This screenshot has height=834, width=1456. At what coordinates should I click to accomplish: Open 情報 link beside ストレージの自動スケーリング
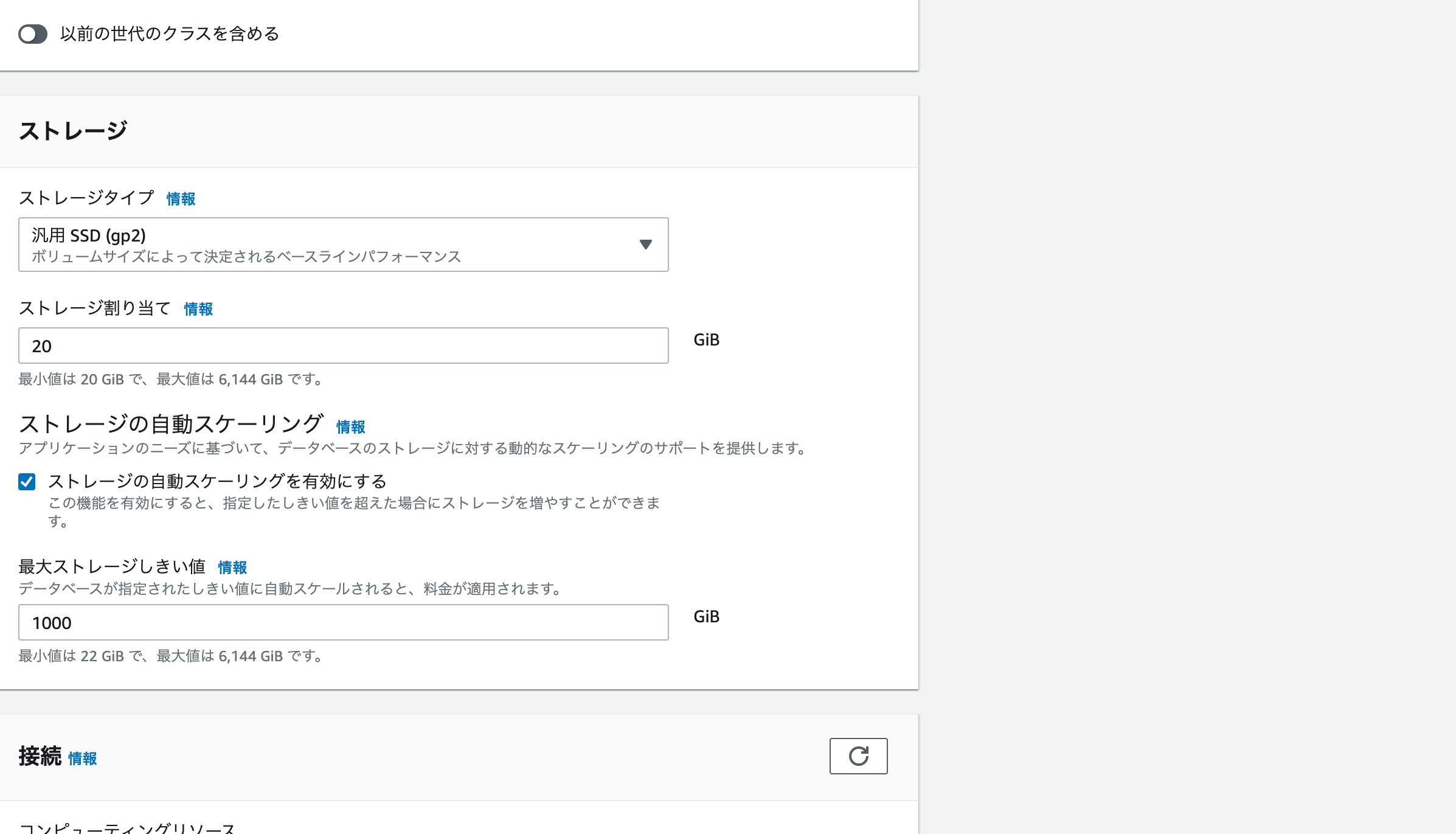point(350,427)
